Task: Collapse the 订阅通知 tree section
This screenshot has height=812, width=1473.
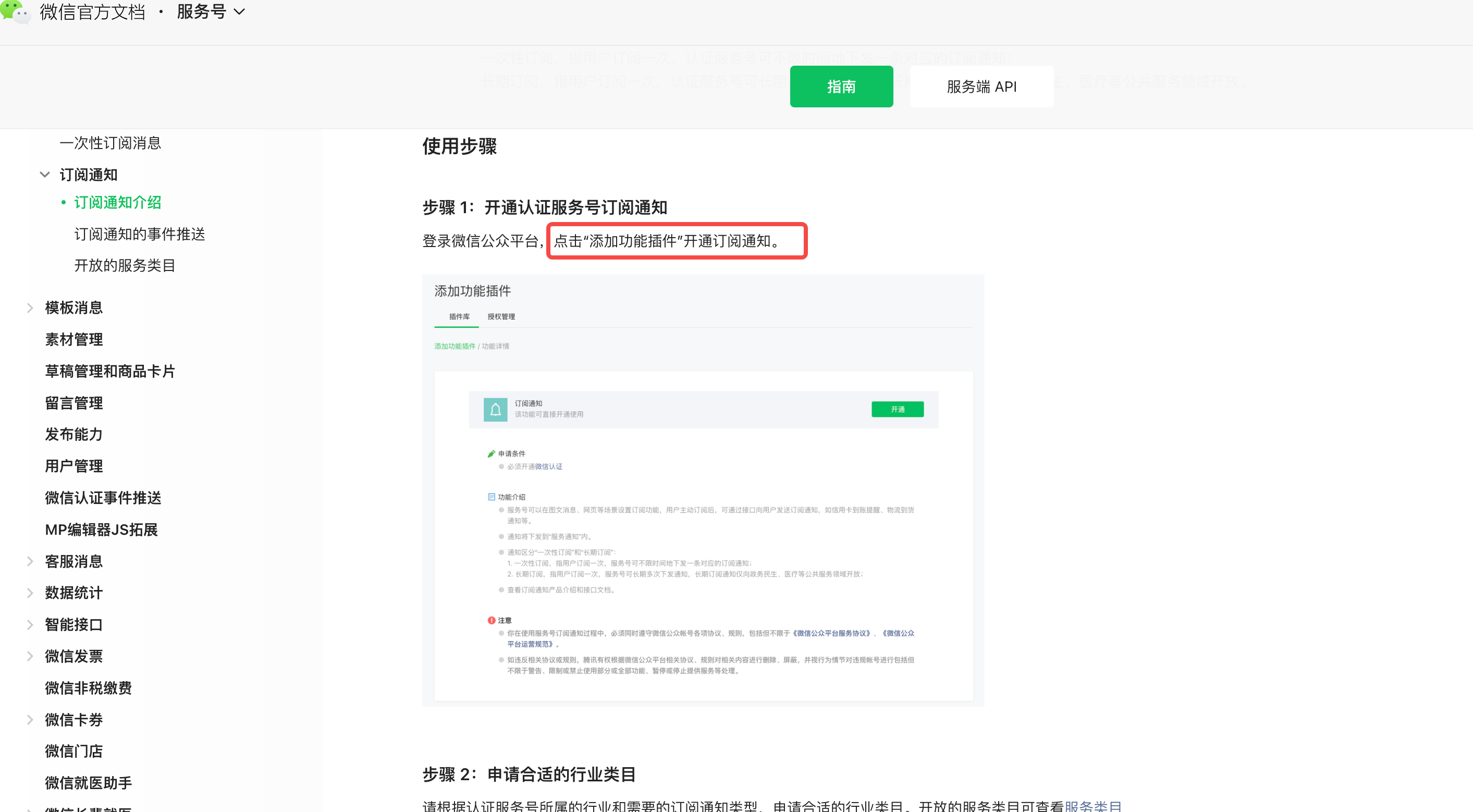Action: pos(45,175)
